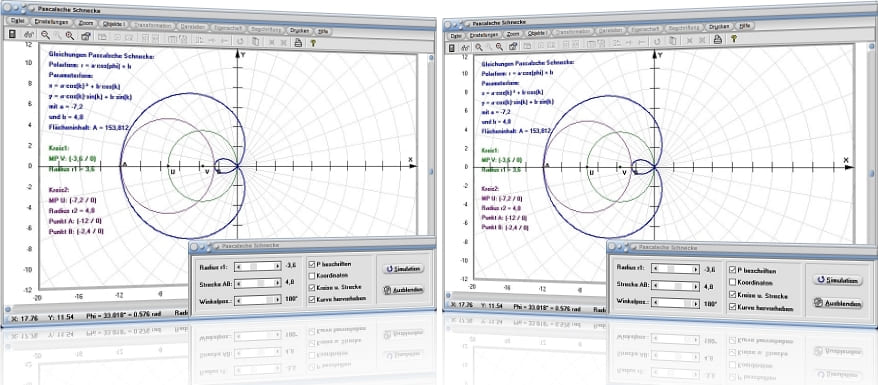Viewport: 878px width, 385px height.
Task: Click the right arrow of the 'Radius r1' slider in the left dialog
Action: click(277, 266)
